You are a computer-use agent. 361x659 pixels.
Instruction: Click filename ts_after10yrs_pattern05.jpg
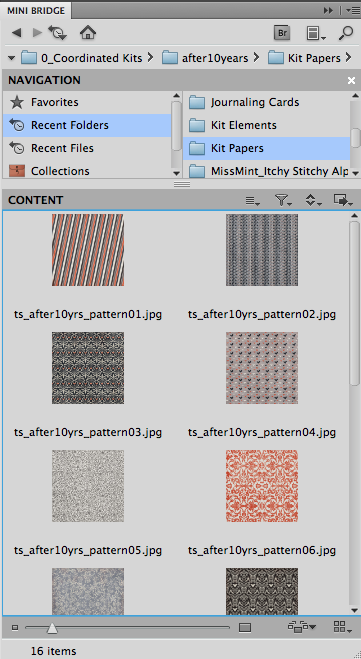[88, 550]
